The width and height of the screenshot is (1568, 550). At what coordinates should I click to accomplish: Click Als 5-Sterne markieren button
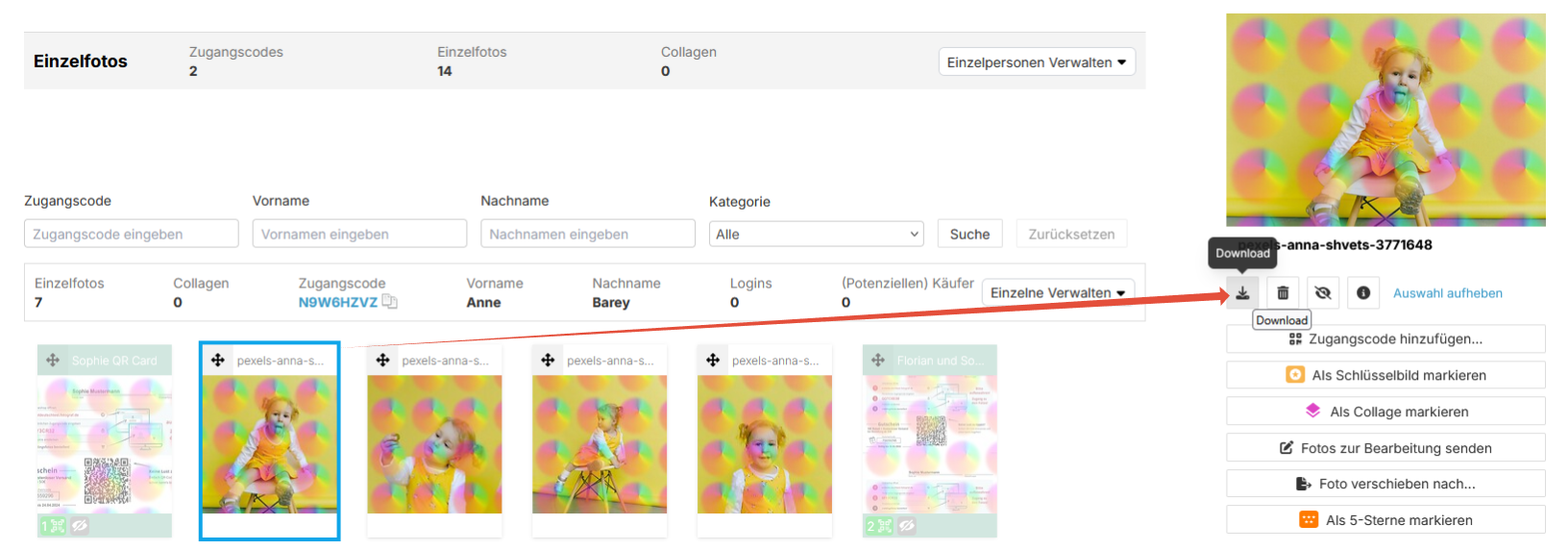pyautogui.click(x=1385, y=520)
